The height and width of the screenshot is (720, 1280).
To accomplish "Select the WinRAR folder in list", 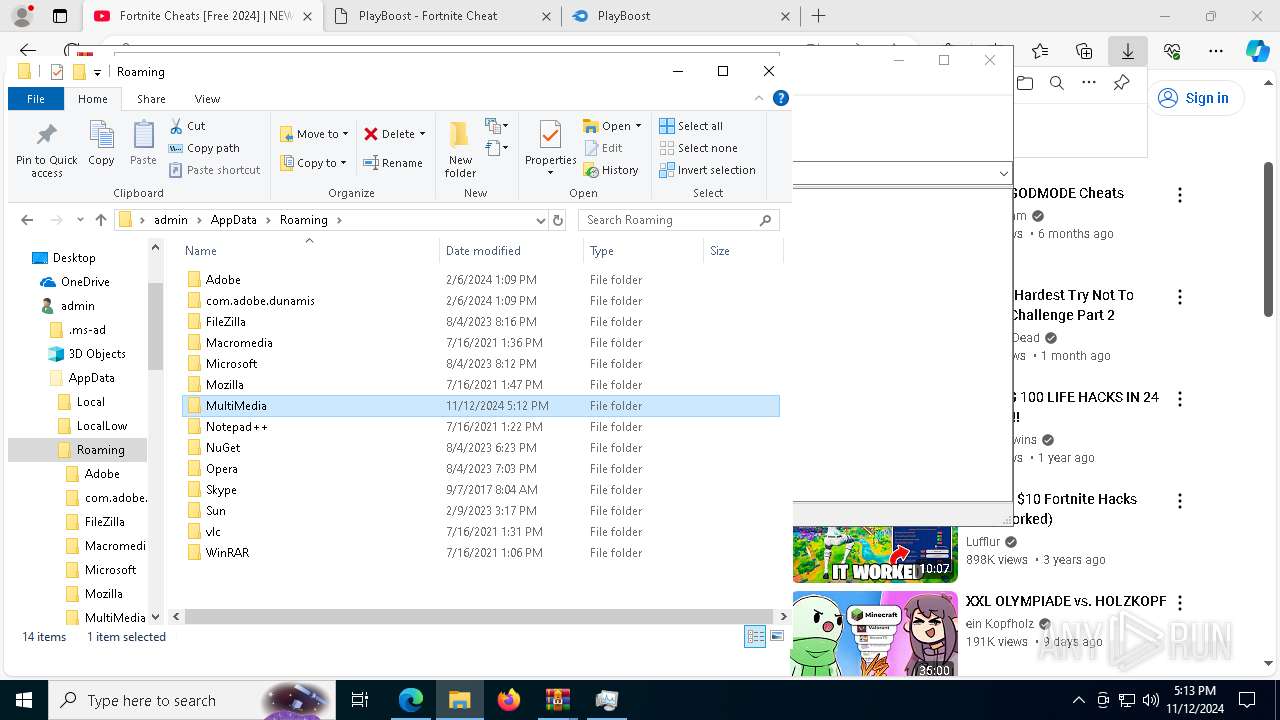I will [227, 553].
